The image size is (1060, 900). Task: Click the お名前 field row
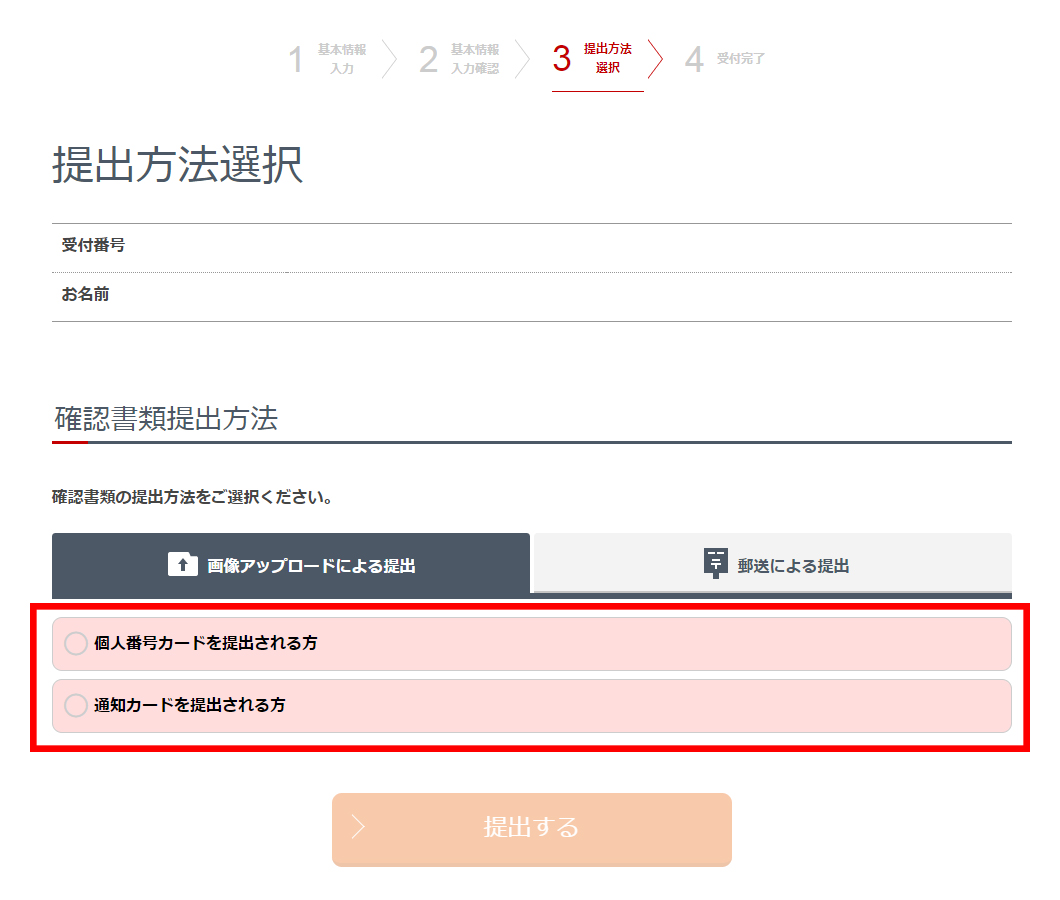532,297
